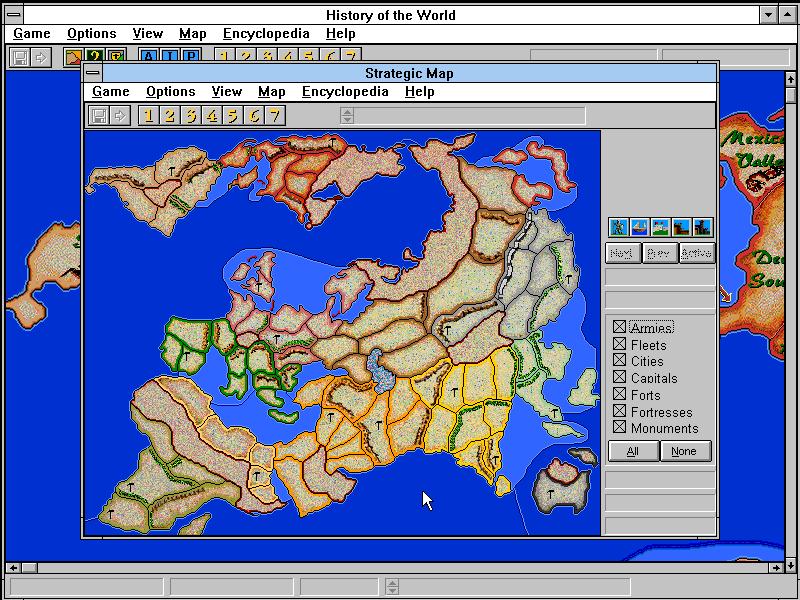Open Options menu in Strategic Map window
The image size is (800, 600).
[170, 92]
